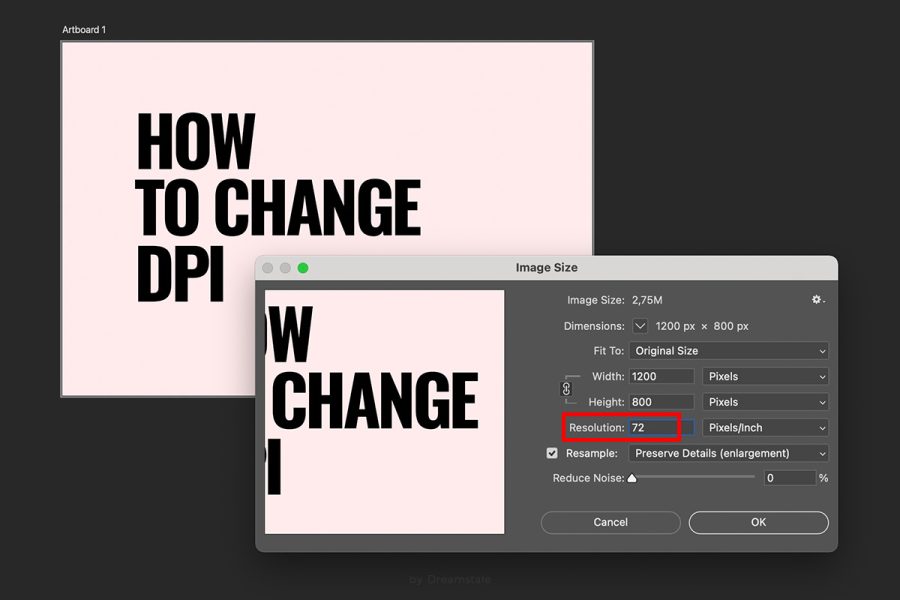Open the Pixels/Inch resolution units dropdown
The height and width of the screenshot is (600, 900).
[765, 427]
